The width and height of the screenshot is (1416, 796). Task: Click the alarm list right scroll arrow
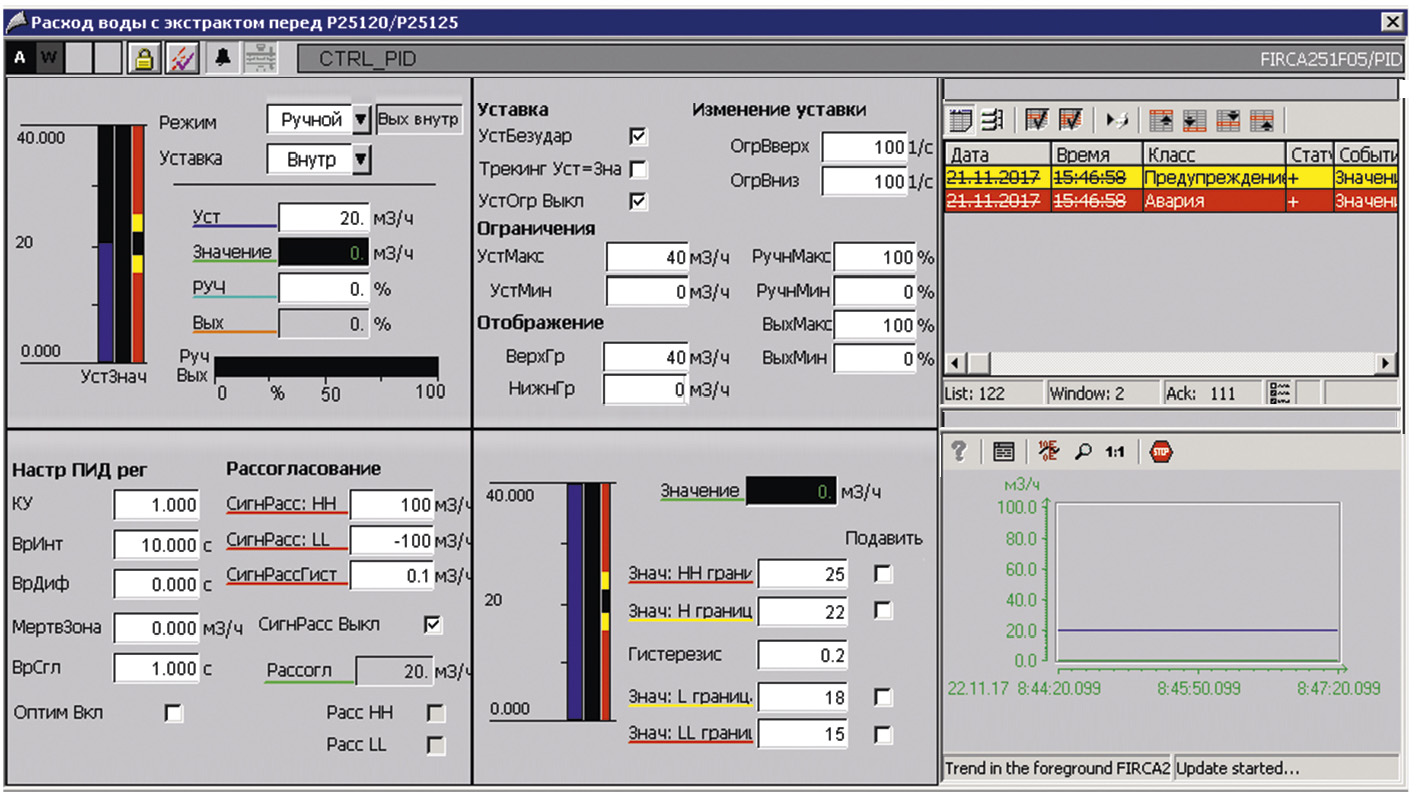tap(1386, 363)
